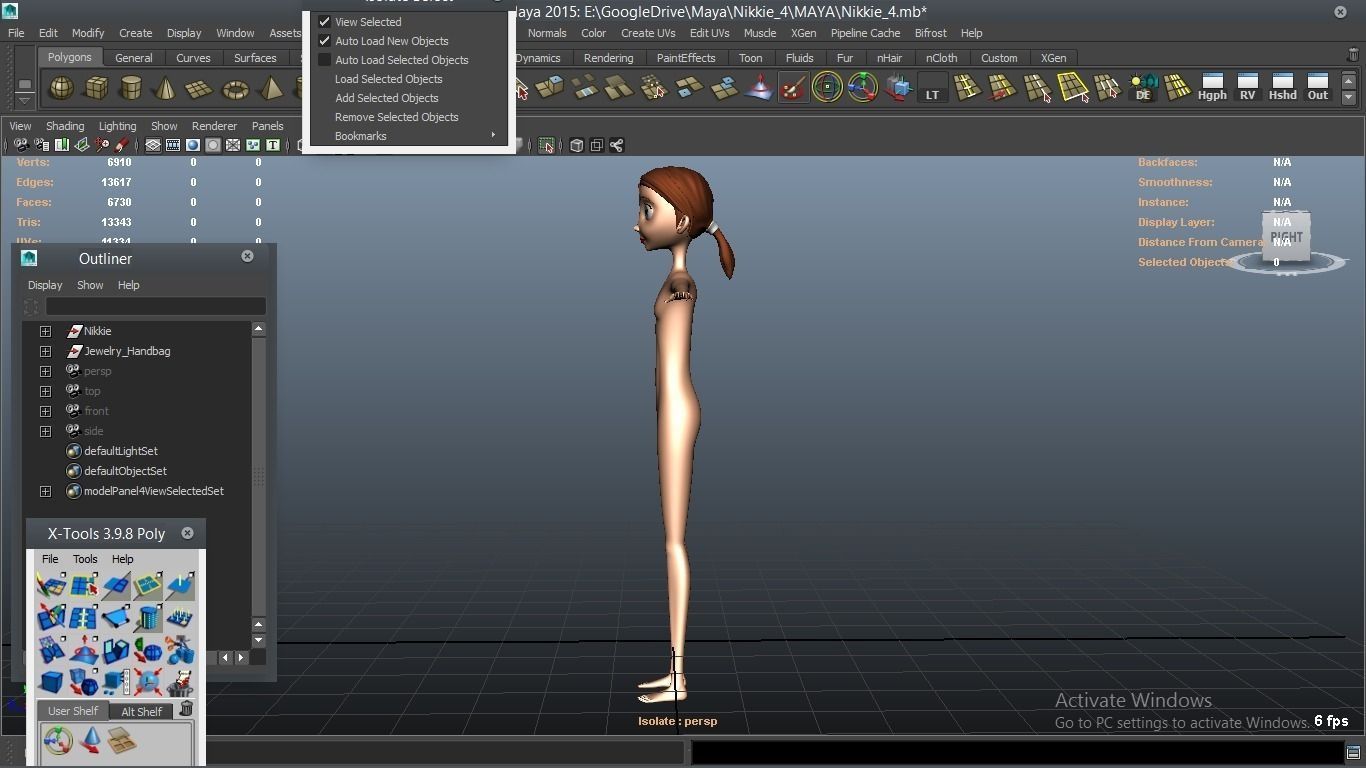Create a polygon cube from the shelf
Screen dimensions: 1366x768
point(96,89)
